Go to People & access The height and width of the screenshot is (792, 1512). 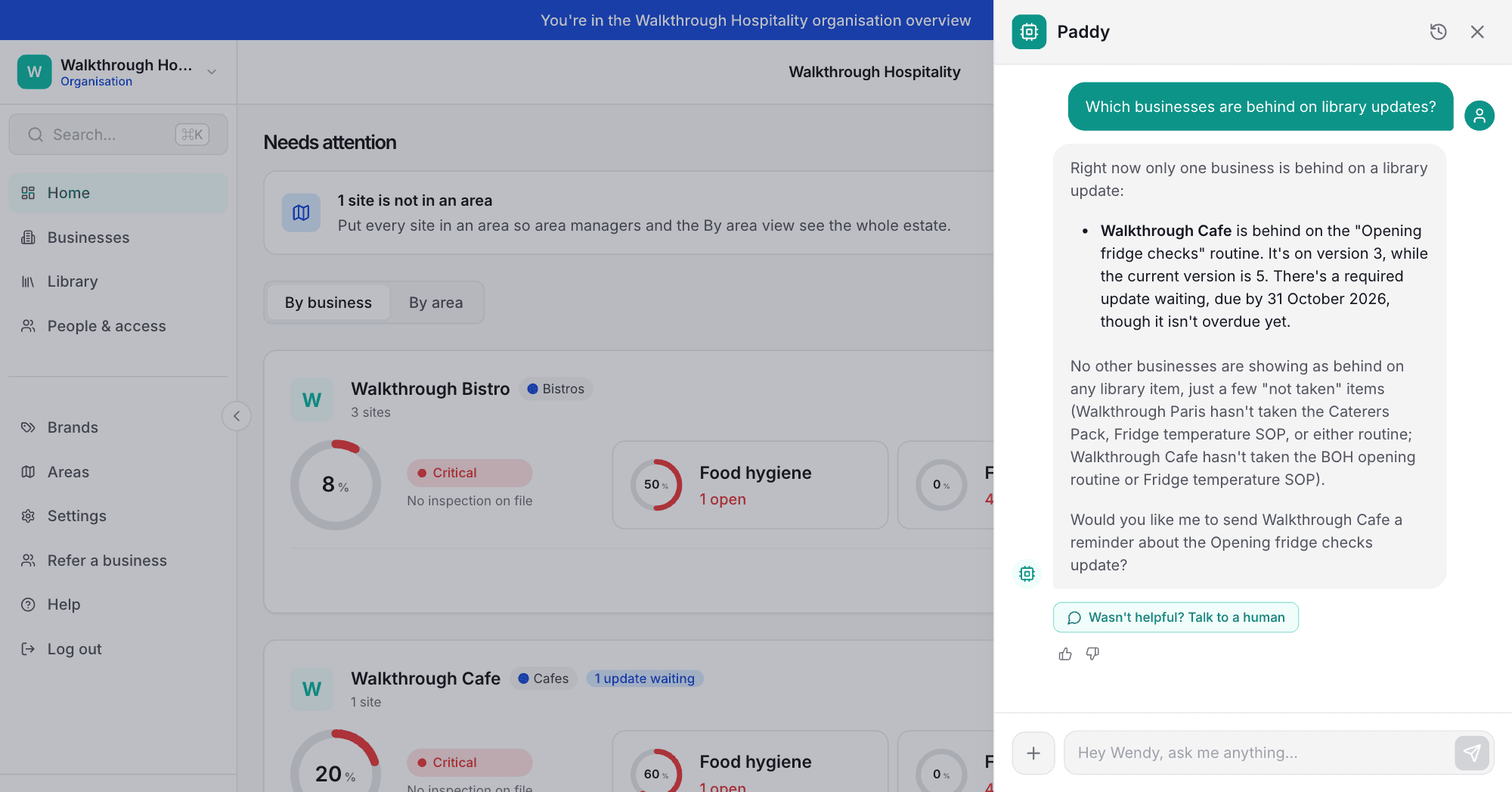(x=118, y=326)
